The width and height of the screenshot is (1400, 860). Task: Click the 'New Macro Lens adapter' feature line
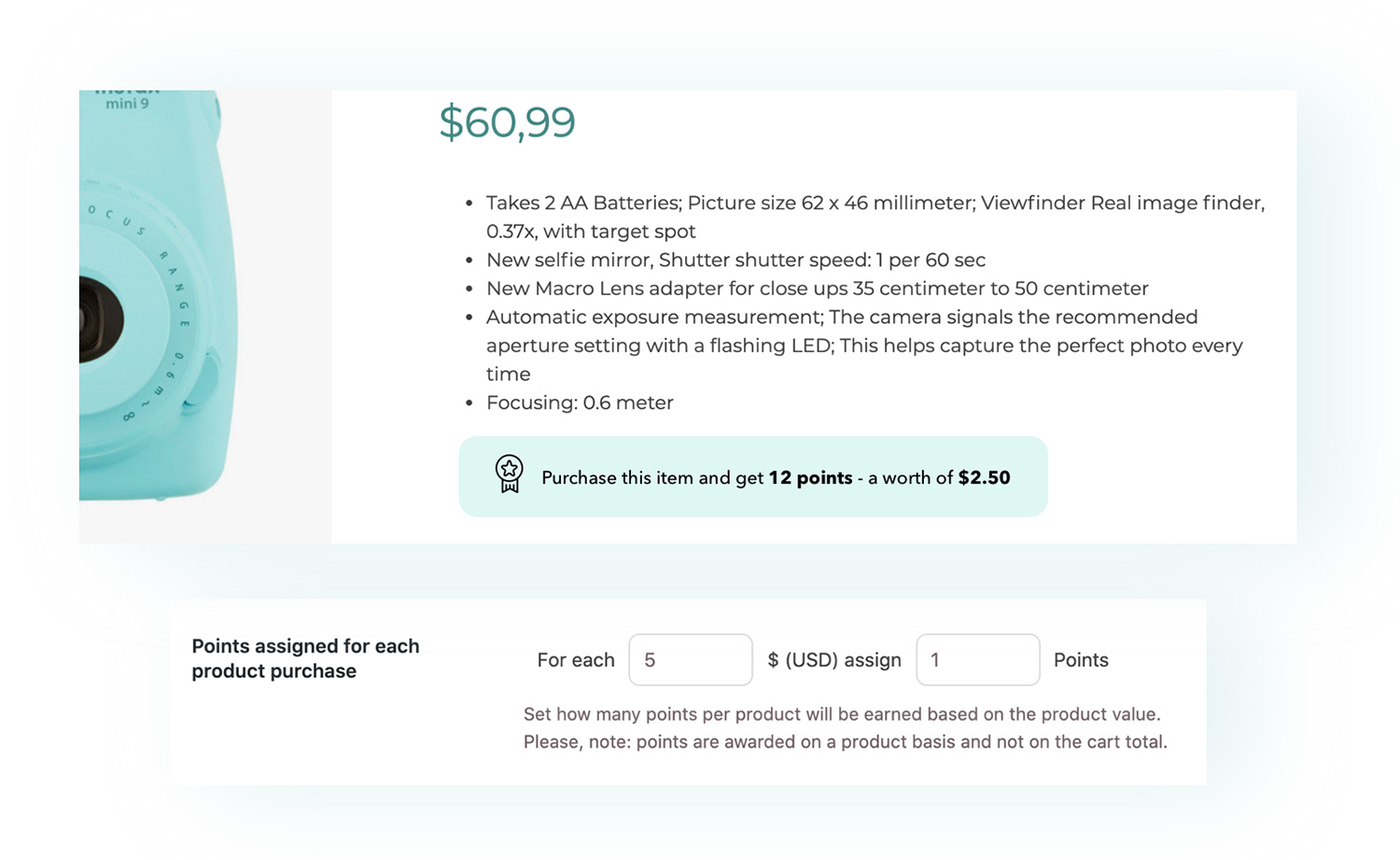point(817,289)
